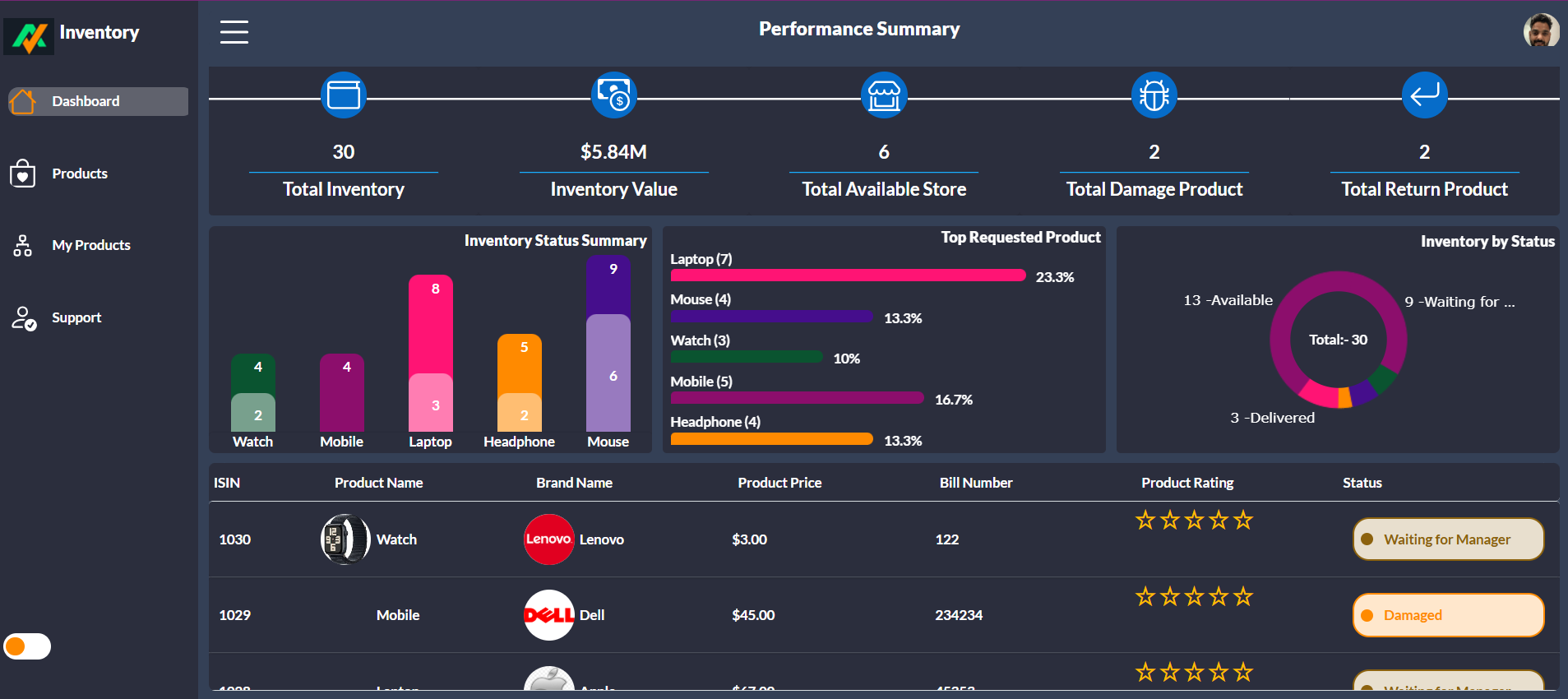
Task: Select the Mouse bar in status chart
Action: (x=608, y=345)
